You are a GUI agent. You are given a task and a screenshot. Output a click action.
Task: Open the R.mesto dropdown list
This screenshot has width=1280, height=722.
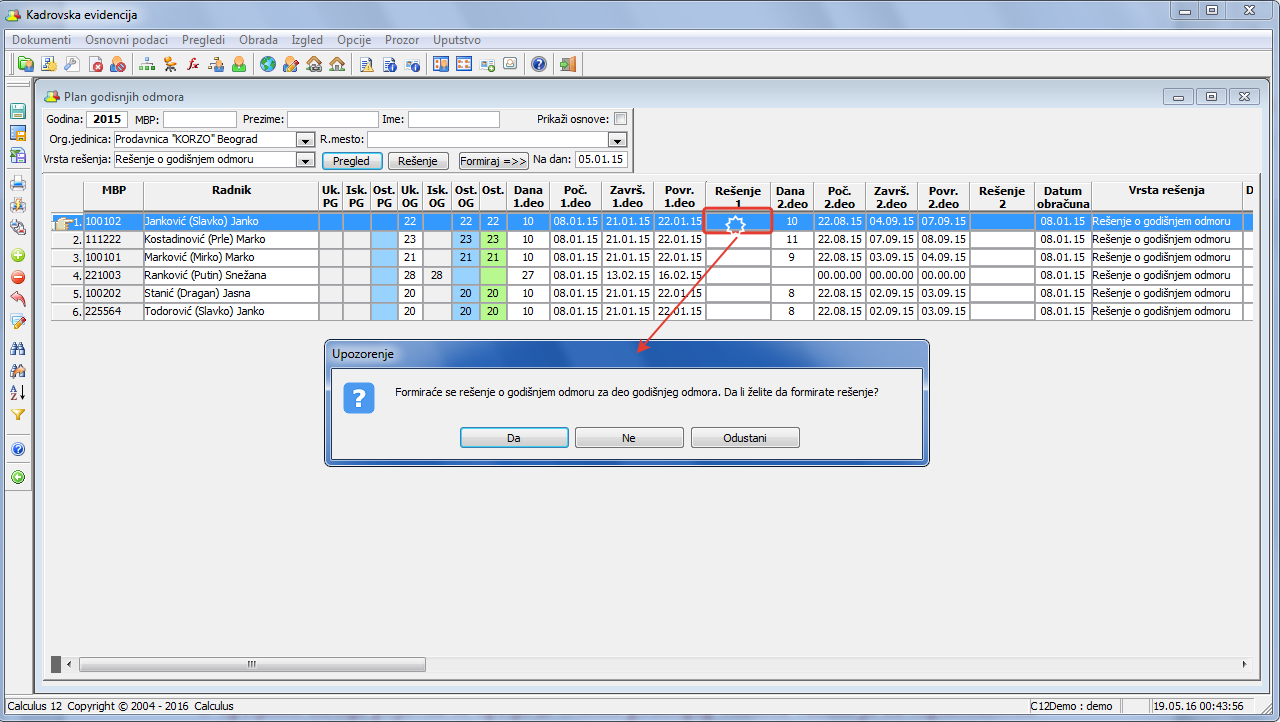pyautogui.click(x=617, y=140)
